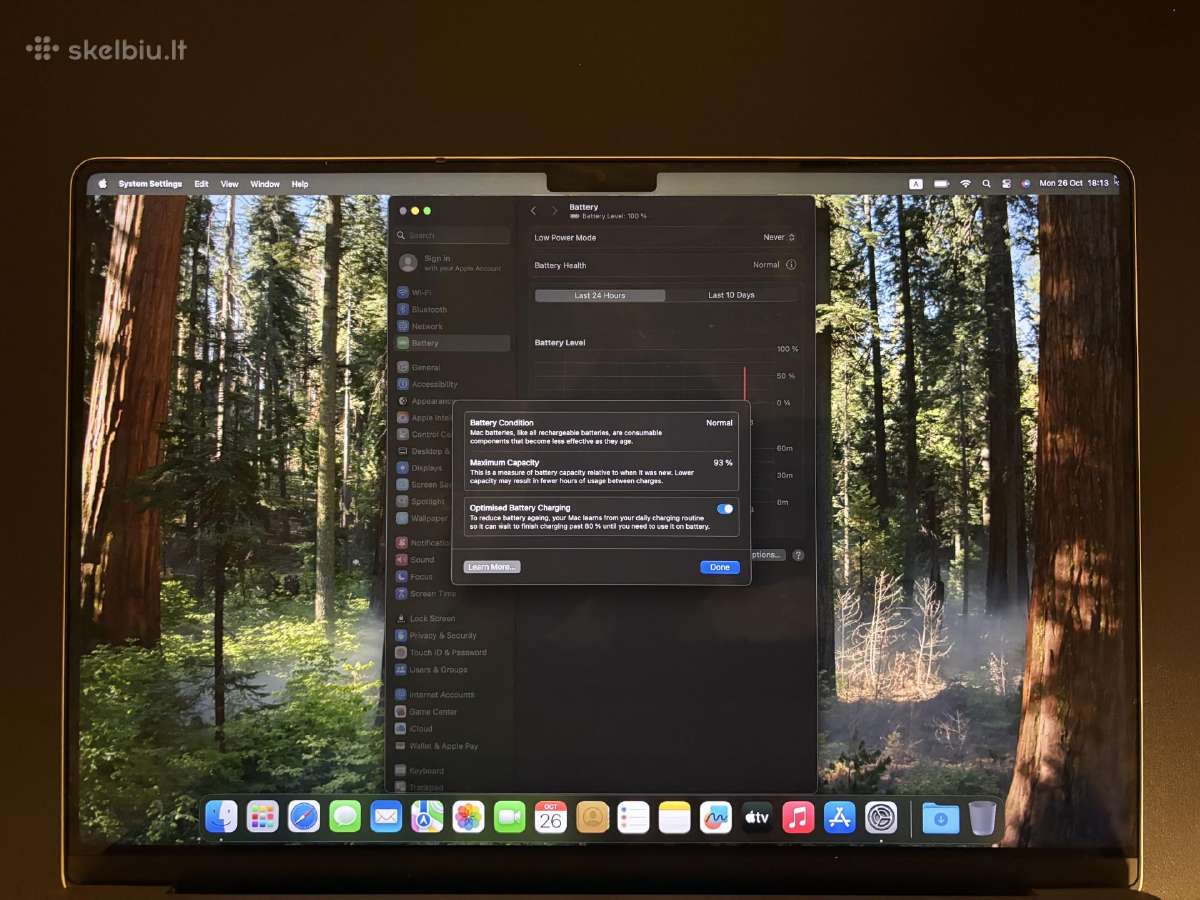1200x900 pixels.
Task: Open Apple TV app in Dock
Action: [756, 817]
